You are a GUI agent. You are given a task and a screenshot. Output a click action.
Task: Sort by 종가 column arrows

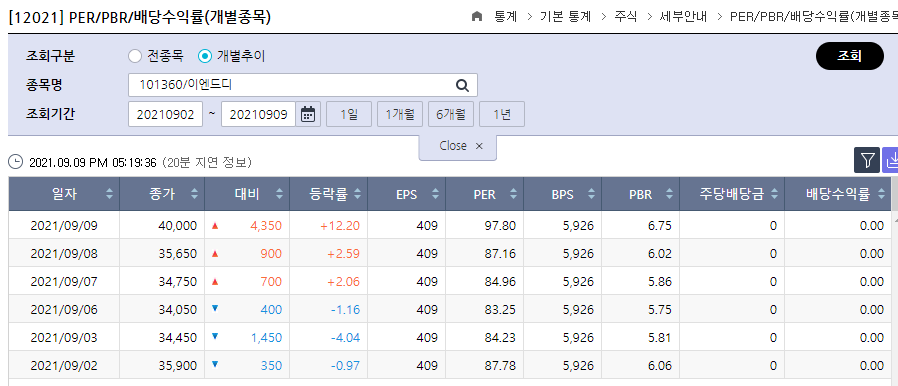tap(195, 194)
